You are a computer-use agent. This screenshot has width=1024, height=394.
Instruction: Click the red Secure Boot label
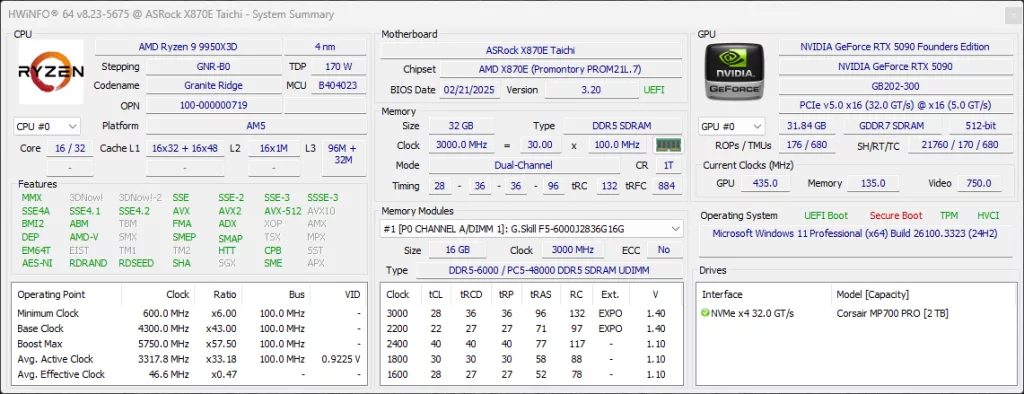point(895,216)
